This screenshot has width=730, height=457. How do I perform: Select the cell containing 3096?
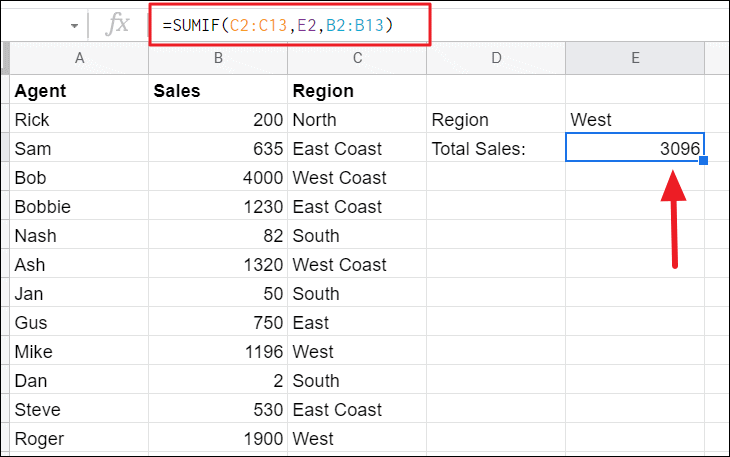pos(634,148)
